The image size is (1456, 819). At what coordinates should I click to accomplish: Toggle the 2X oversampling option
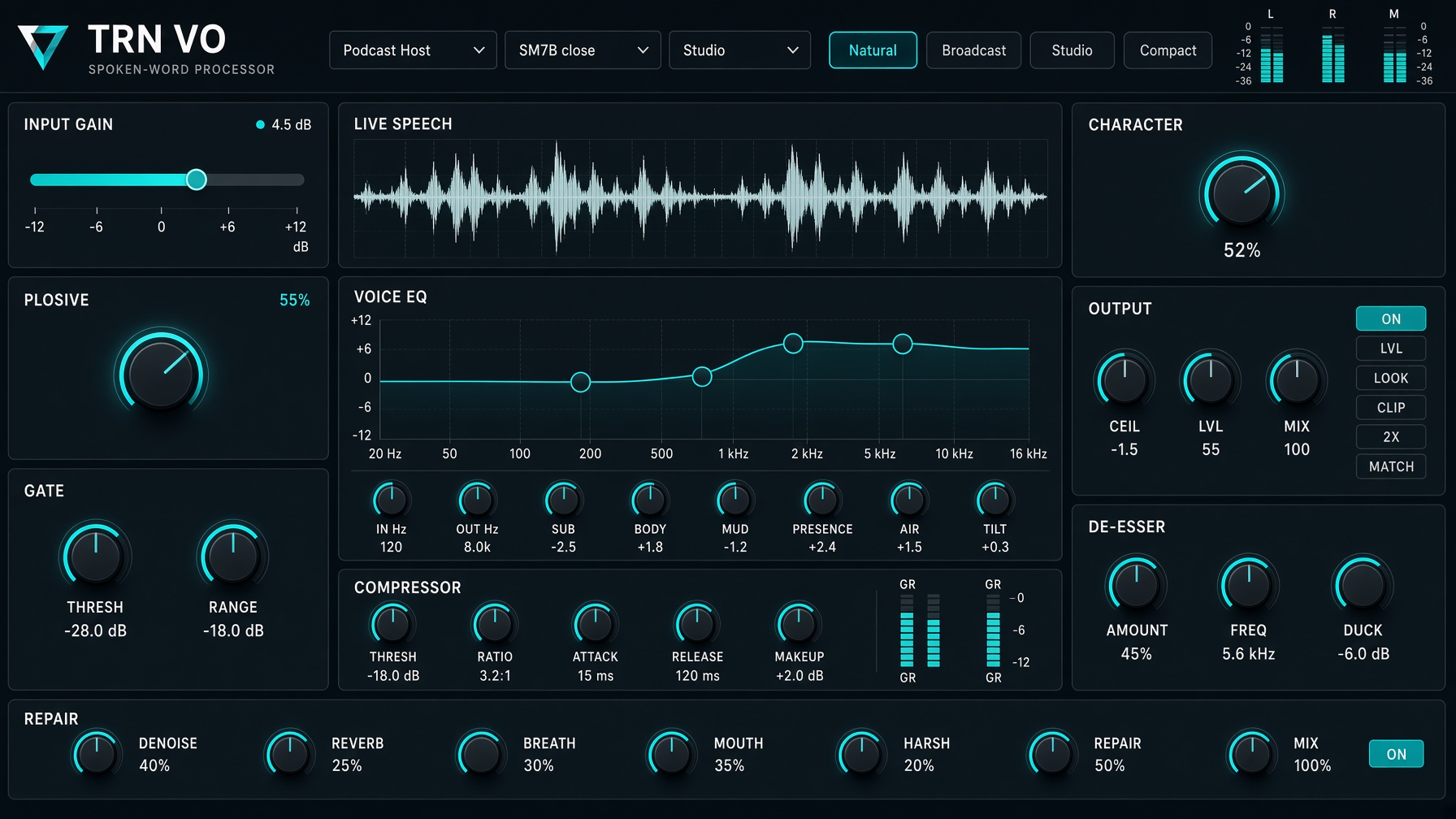(x=1391, y=437)
